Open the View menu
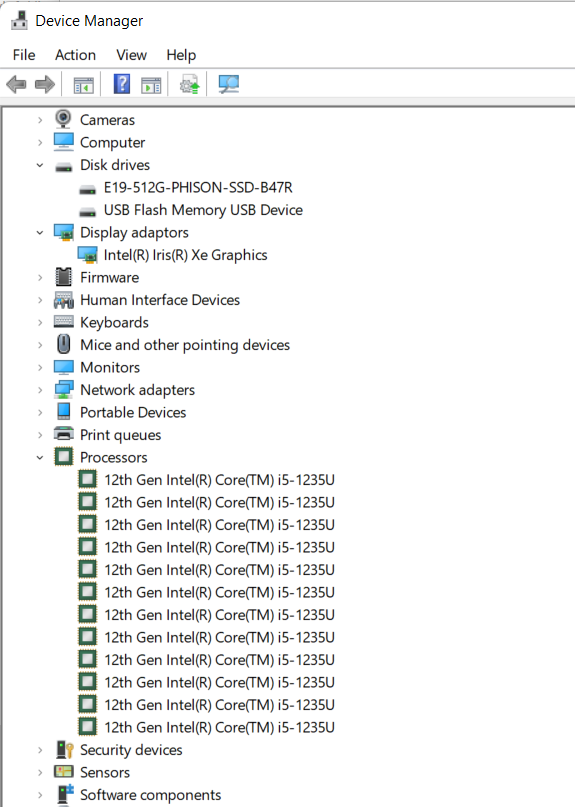The width and height of the screenshot is (575, 807). tap(131, 55)
